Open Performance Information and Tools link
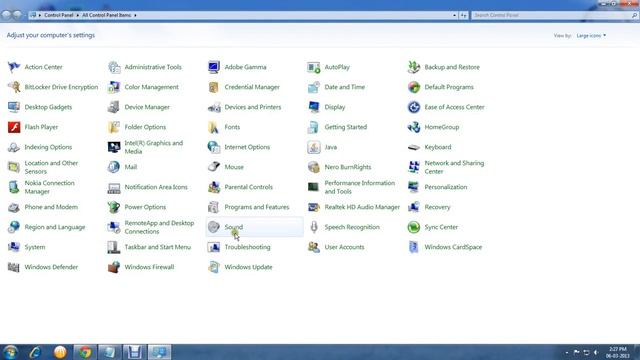 click(x=360, y=187)
